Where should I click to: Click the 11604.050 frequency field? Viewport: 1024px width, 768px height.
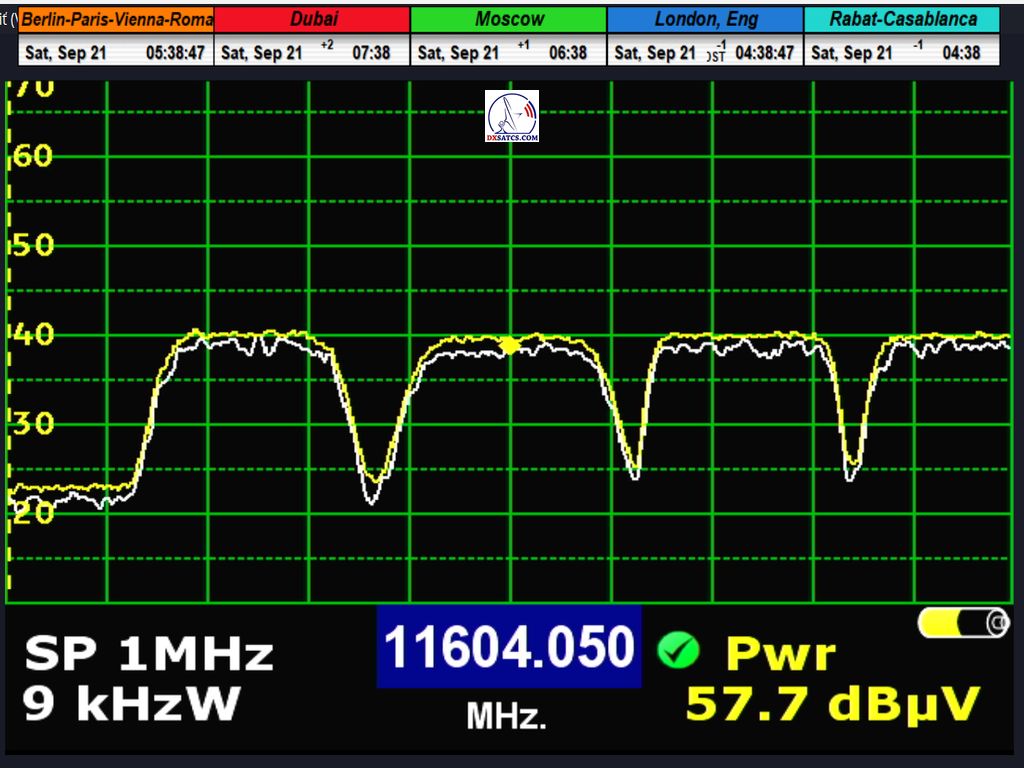point(509,647)
